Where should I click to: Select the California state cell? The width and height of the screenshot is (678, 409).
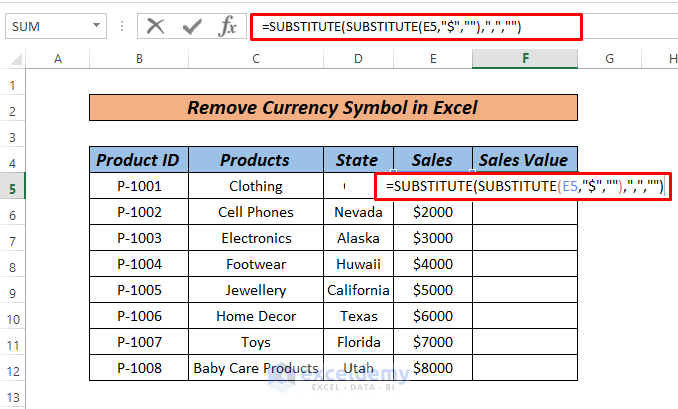(x=358, y=290)
